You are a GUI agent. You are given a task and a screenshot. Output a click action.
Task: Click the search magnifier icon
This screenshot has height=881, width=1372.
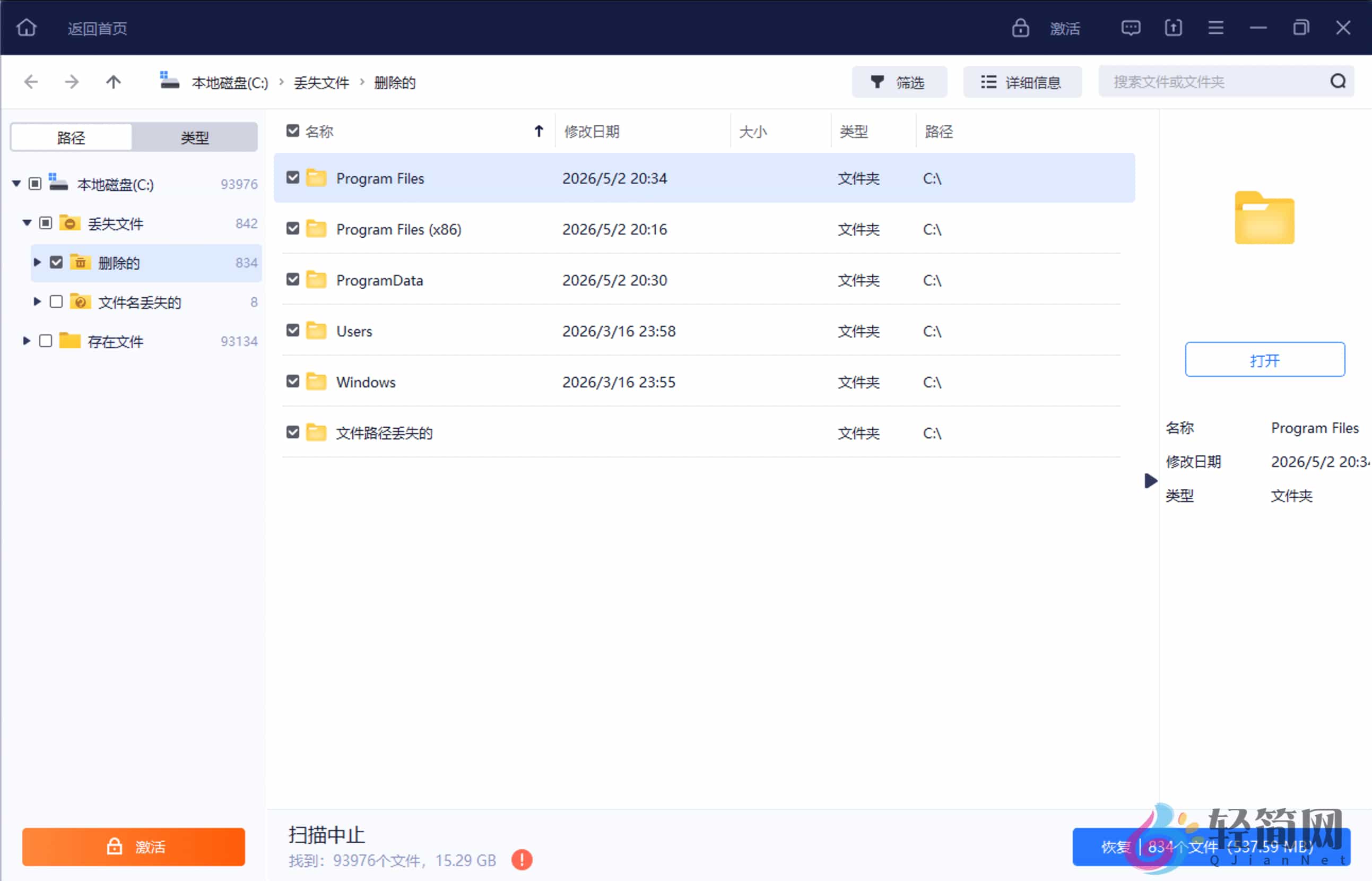click(1338, 81)
